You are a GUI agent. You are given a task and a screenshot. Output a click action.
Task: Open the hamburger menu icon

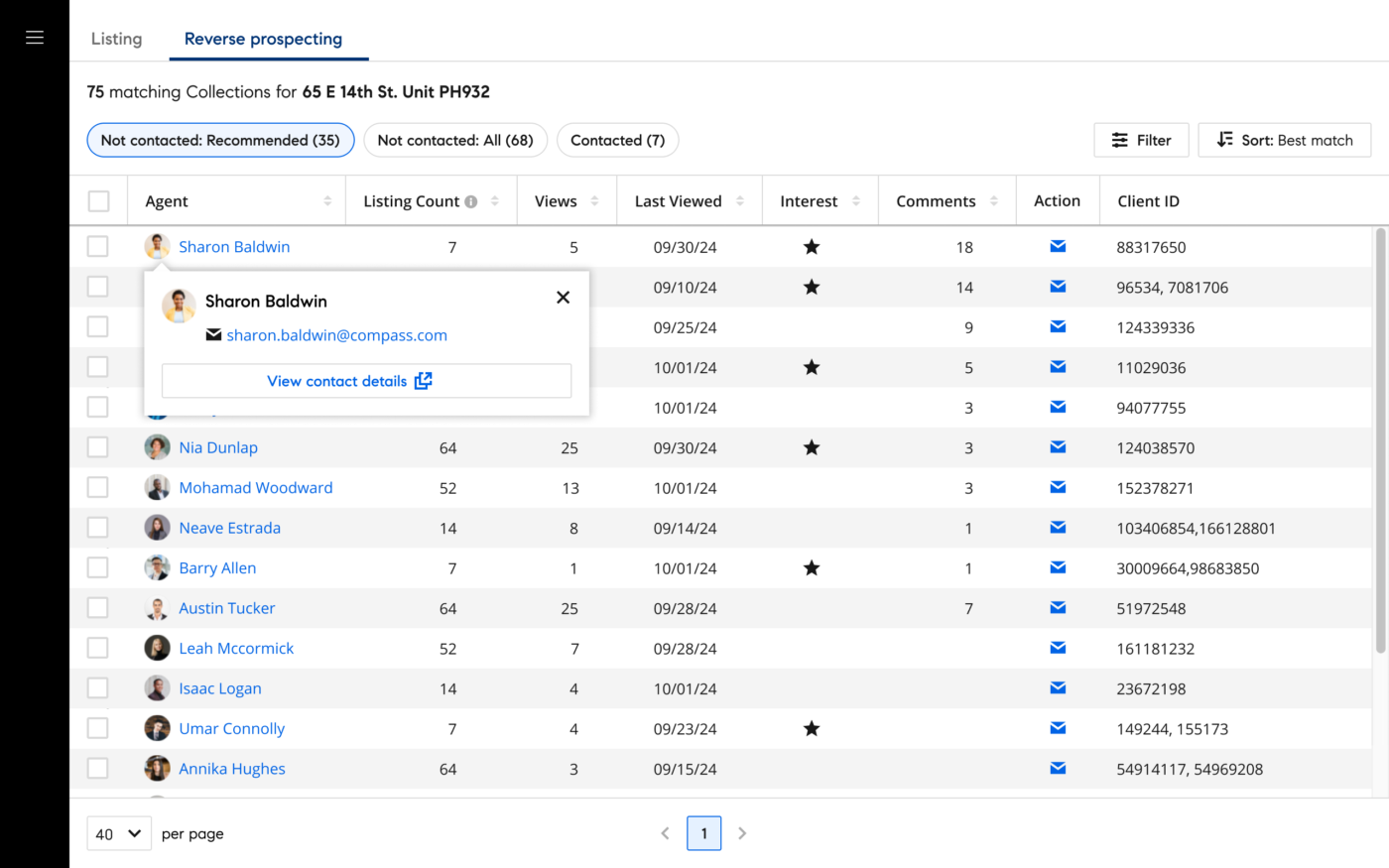(x=34, y=37)
